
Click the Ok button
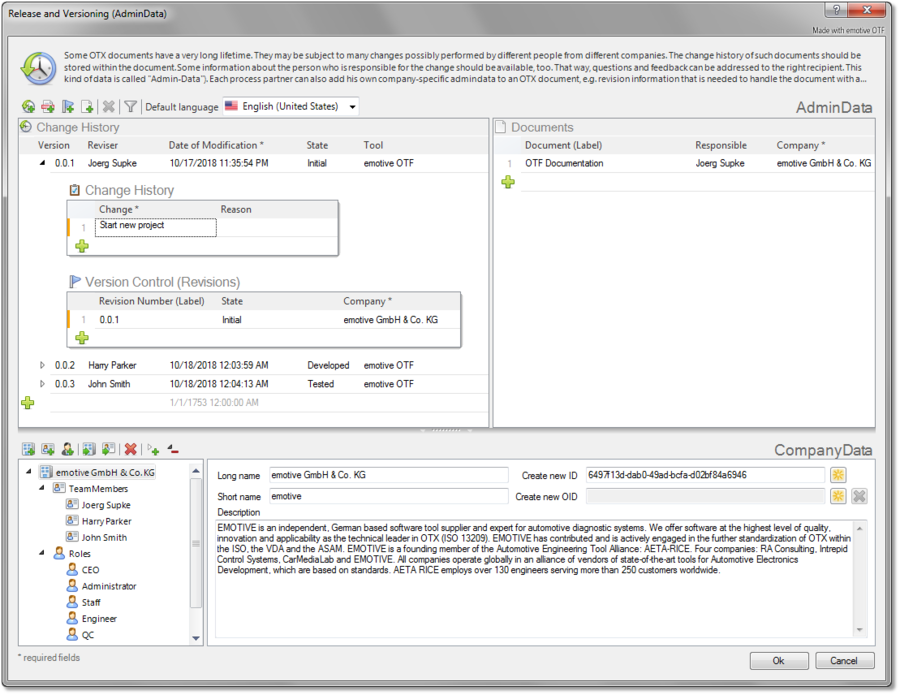tap(778, 660)
